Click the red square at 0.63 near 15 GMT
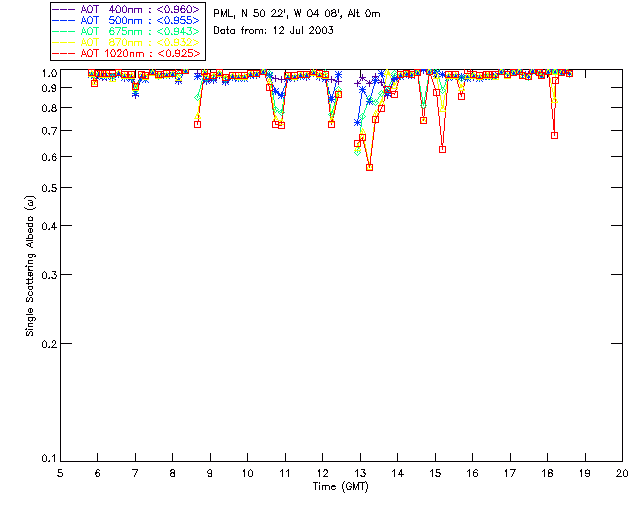Image resolution: width=640 pixels, height=512 pixels. click(442, 149)
